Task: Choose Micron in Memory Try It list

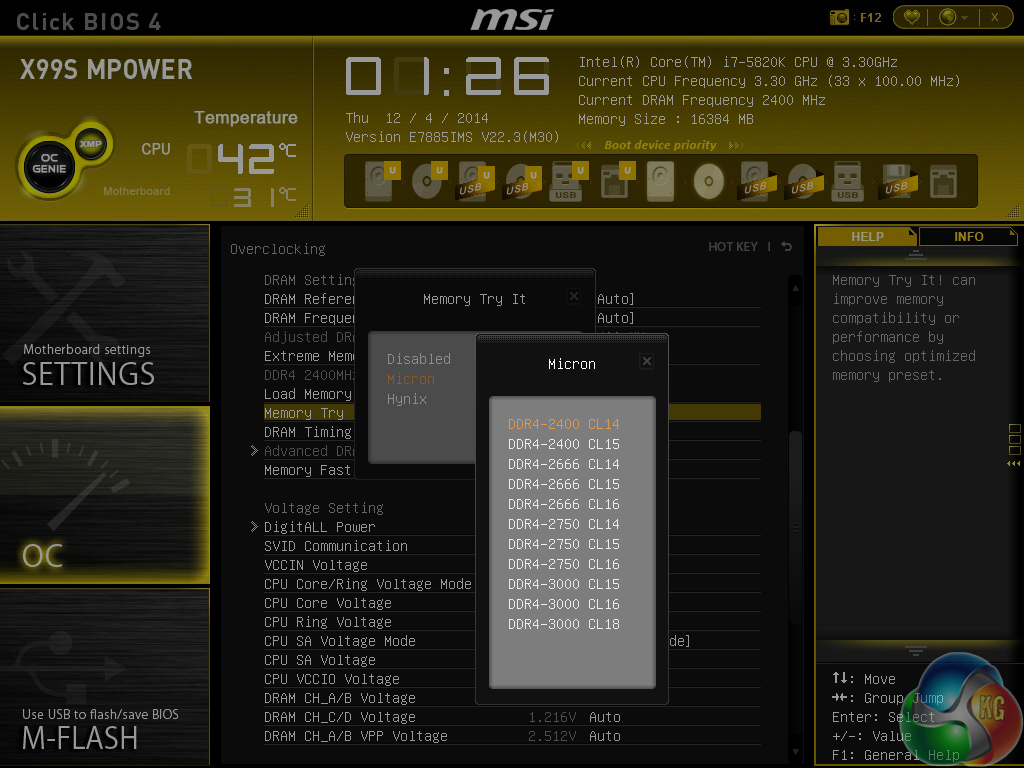Action: [x=411, y=379]
